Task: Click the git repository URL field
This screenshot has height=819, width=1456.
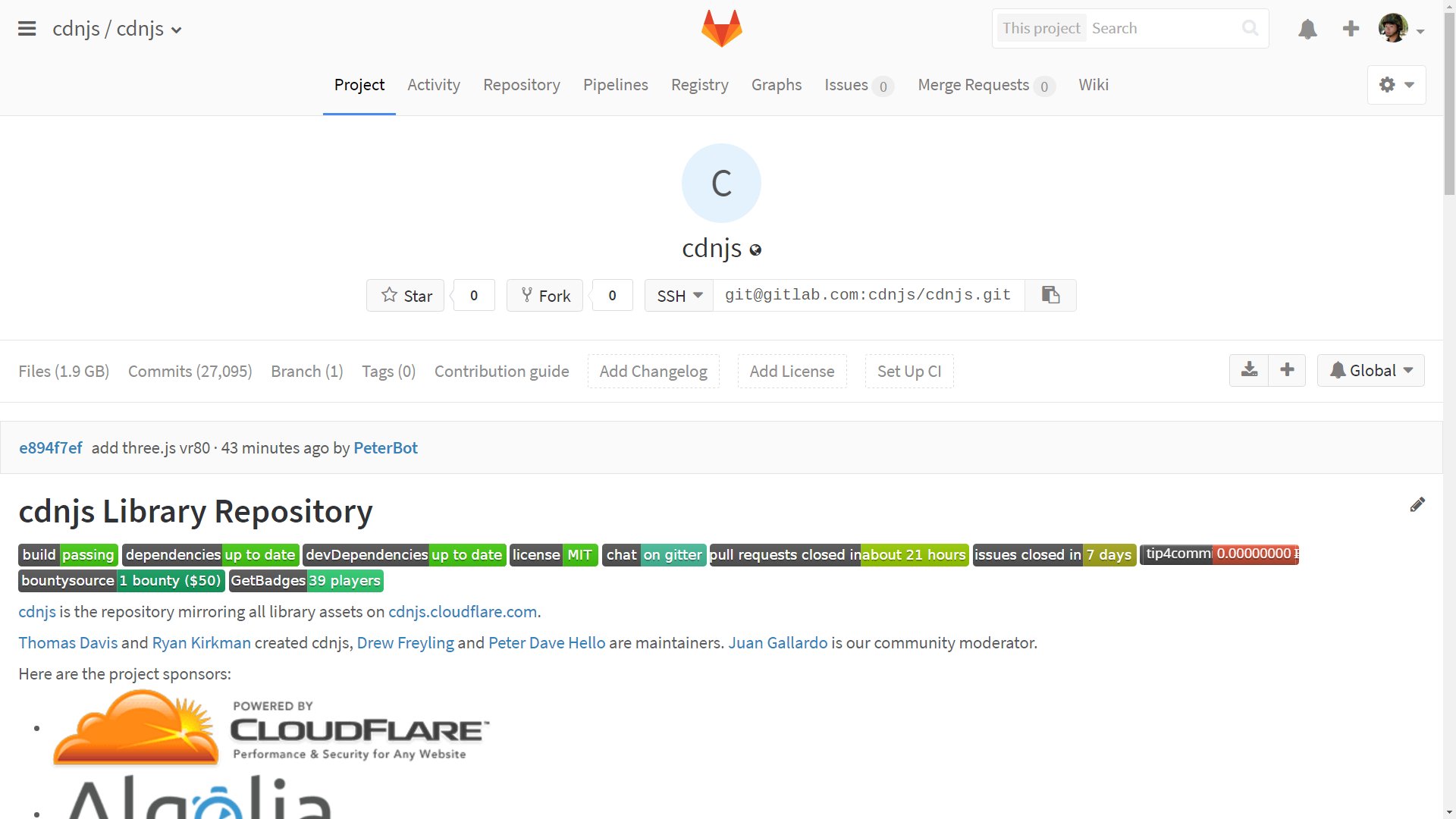Action: pyautogui.click(x=868, y=295)
